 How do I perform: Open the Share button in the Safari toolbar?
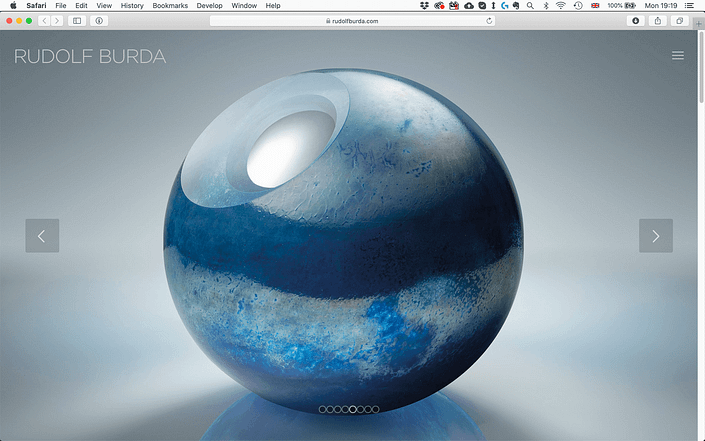click(658, 21)
